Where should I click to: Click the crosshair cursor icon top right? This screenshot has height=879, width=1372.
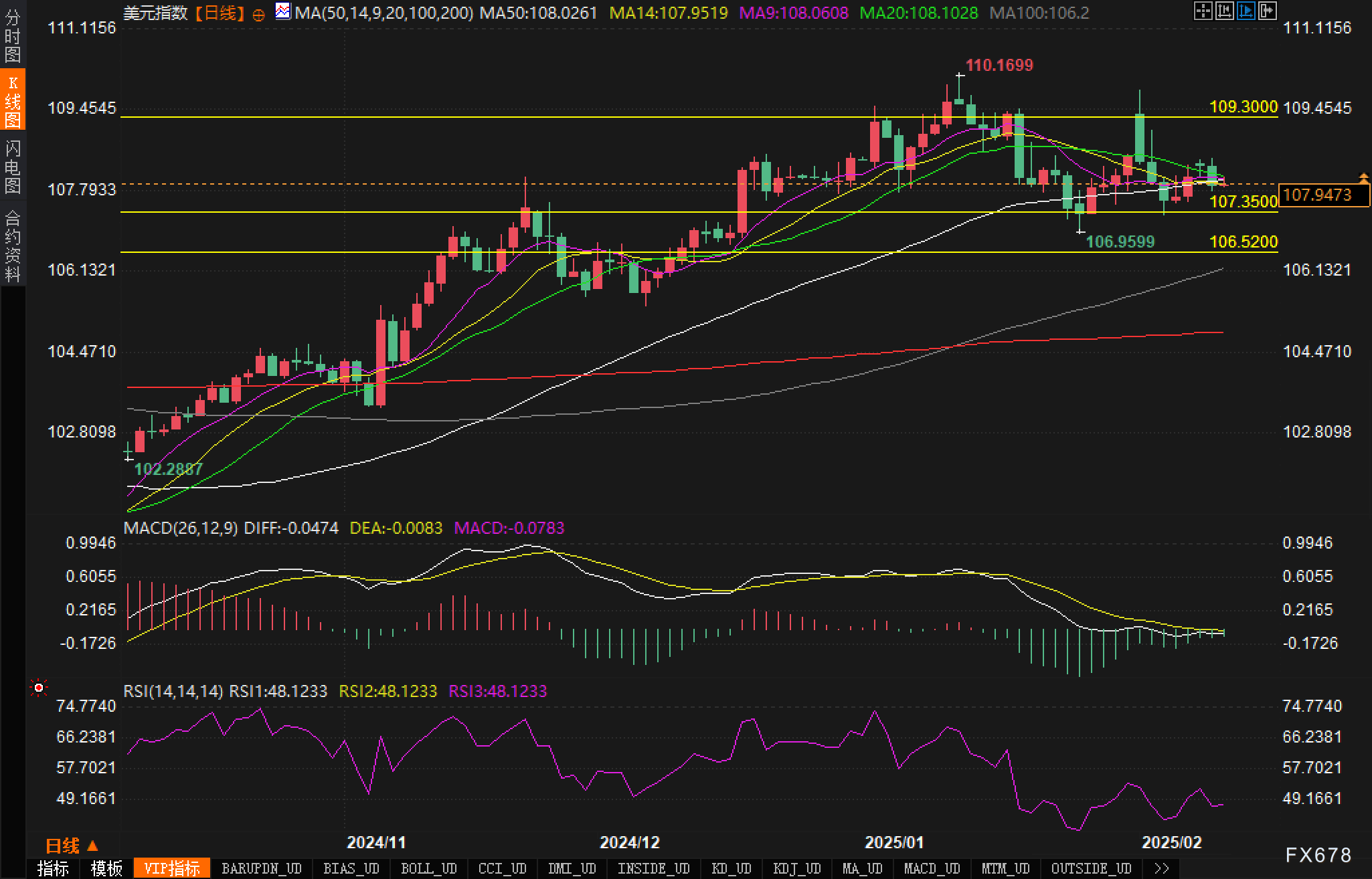[x=1203, y=11]
